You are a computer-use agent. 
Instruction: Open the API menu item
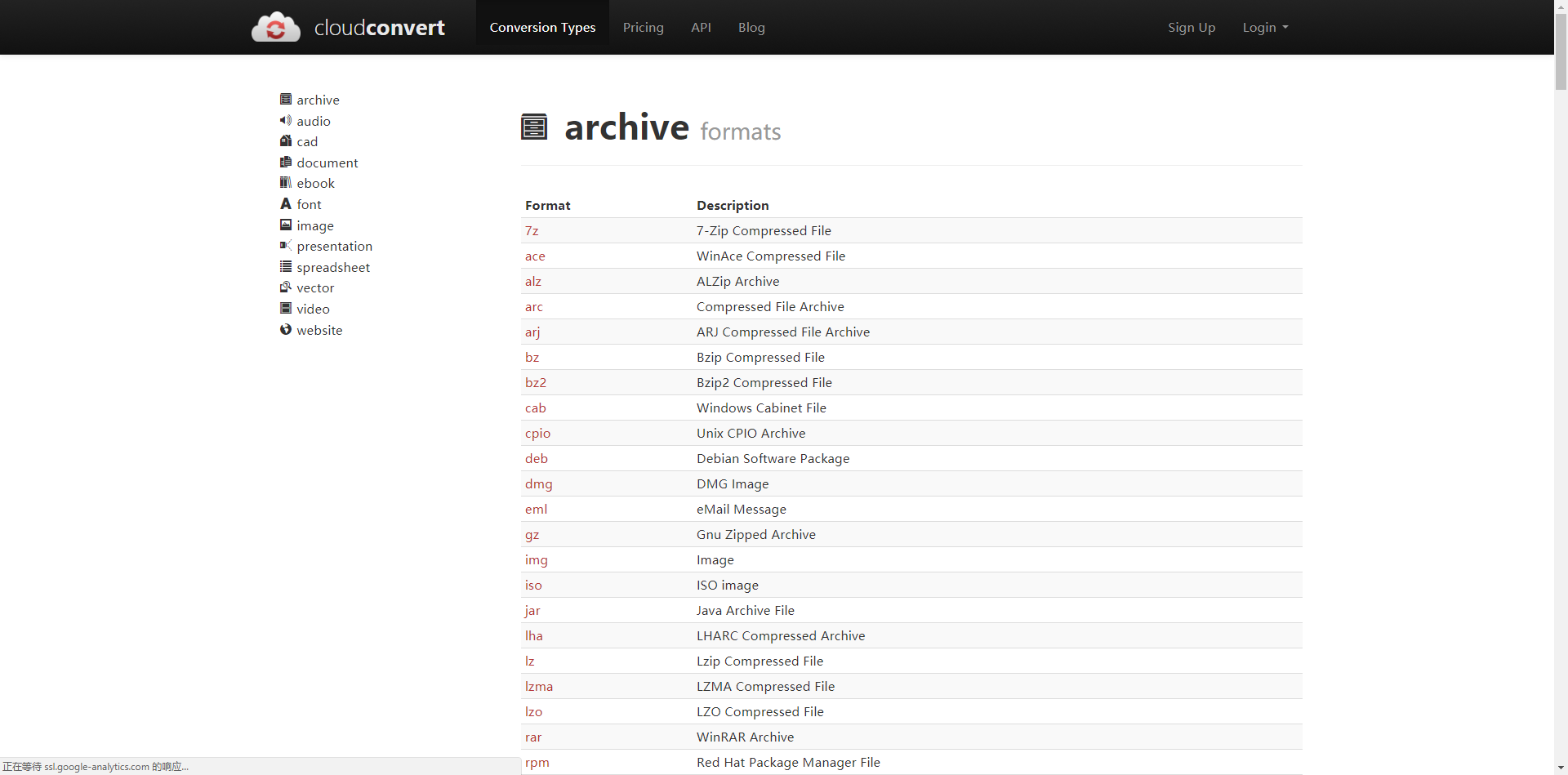tap(701, 27)
